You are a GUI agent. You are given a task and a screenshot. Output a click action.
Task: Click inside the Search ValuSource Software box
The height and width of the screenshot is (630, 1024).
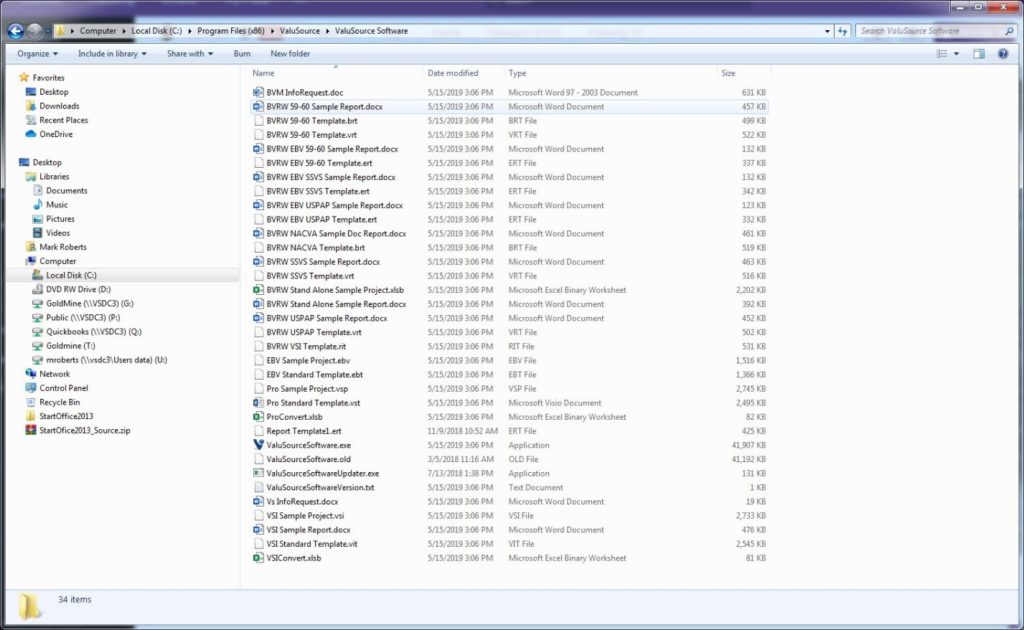[x=935, y=30]
